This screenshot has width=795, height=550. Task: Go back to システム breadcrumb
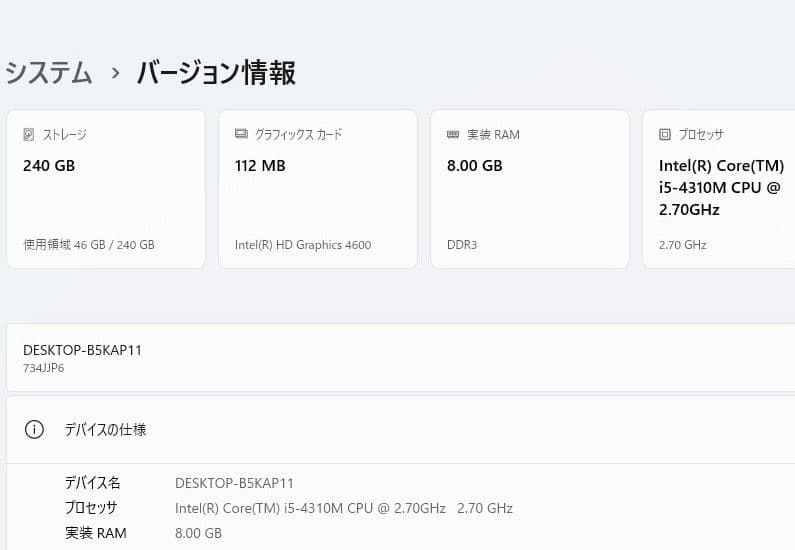(x=49, y=72)
